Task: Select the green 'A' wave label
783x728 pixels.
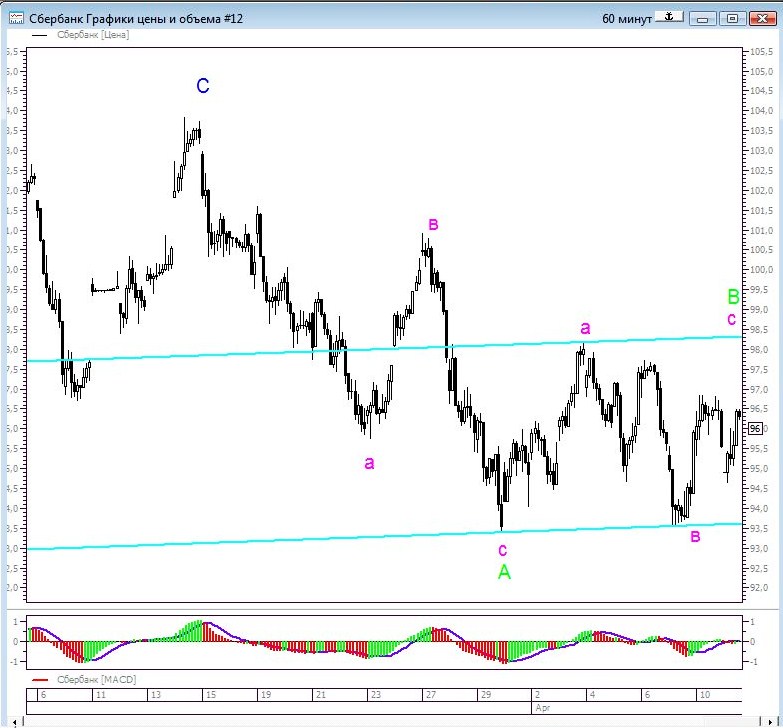Action: tap(504, 572)
